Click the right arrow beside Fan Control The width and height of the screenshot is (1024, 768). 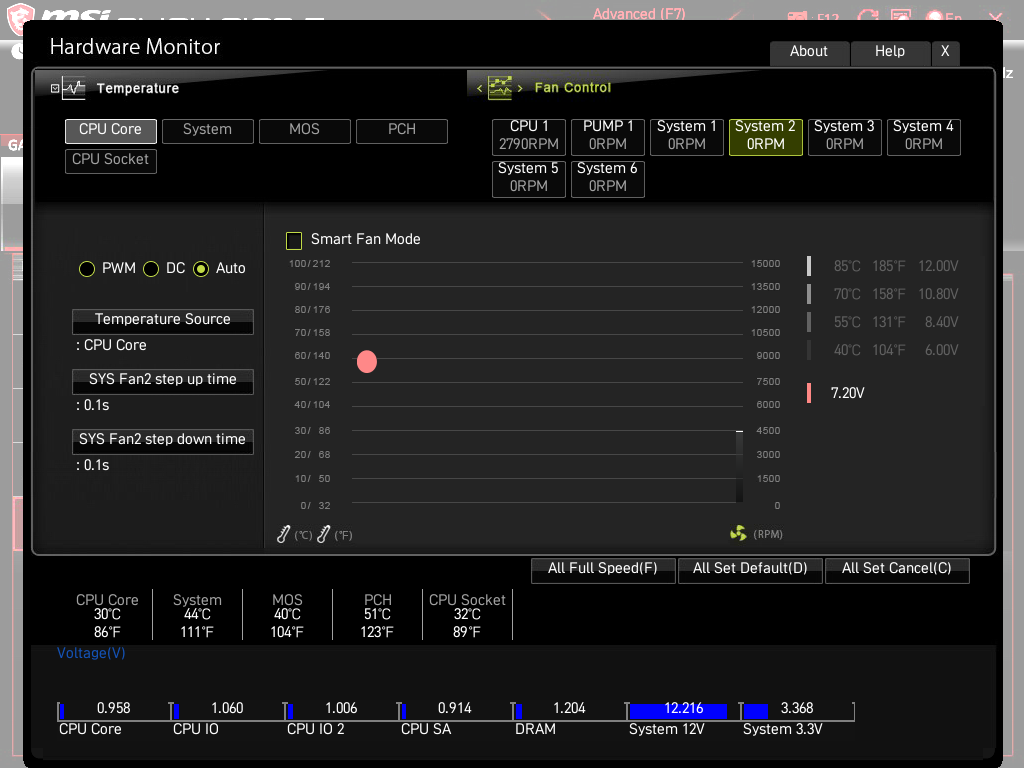coord(520,88)
